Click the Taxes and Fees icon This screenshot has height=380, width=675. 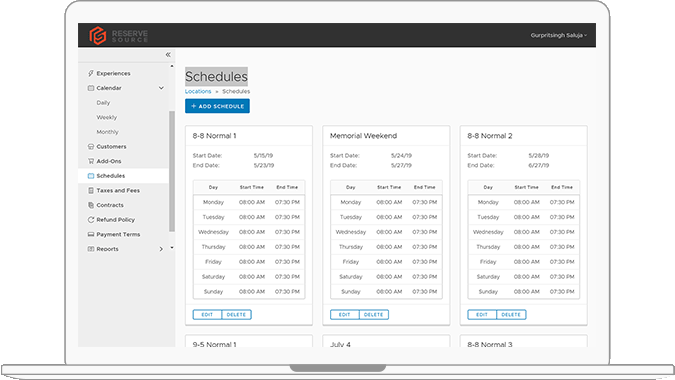[90, 190]
